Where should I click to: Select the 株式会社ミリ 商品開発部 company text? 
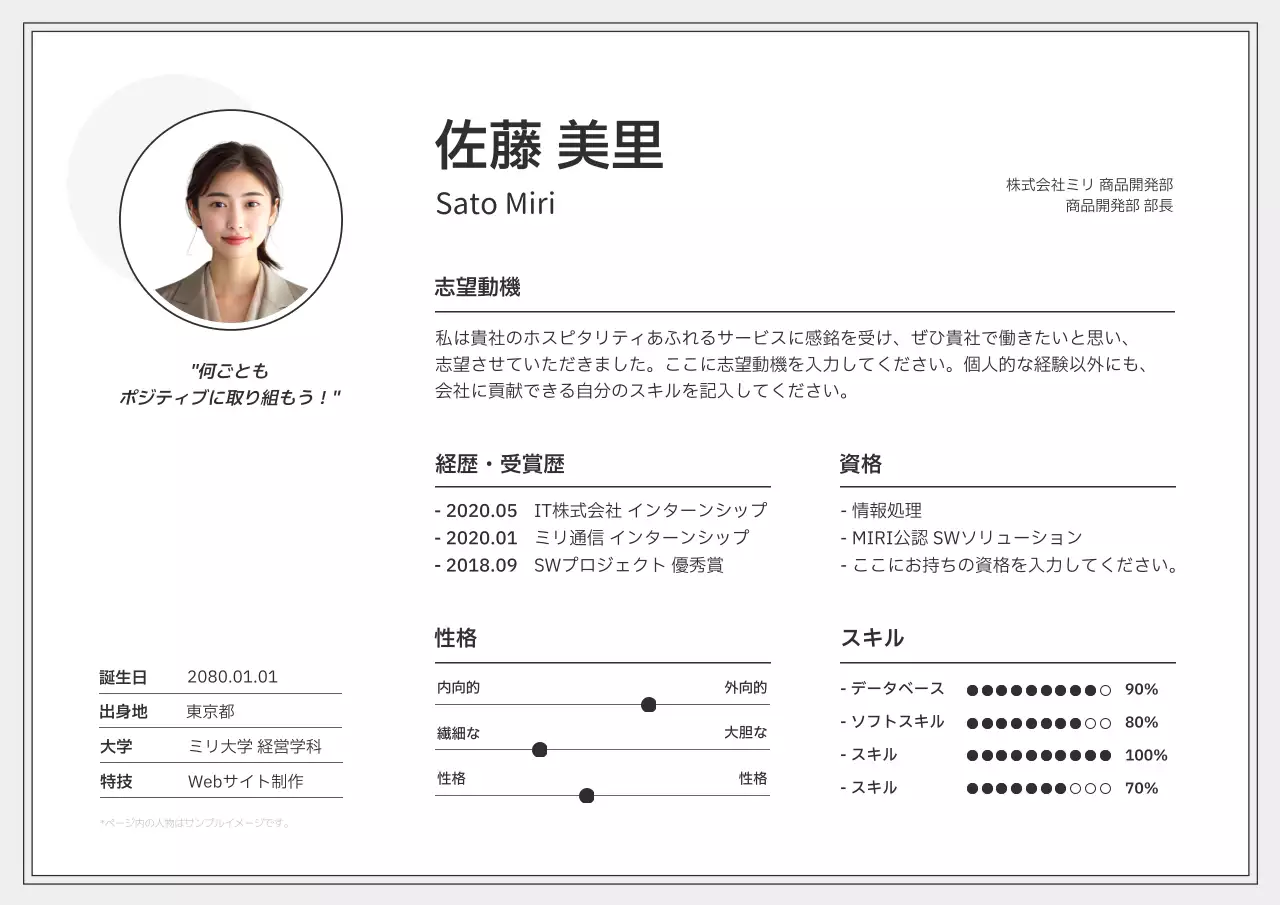click(x=1089, y=184)
